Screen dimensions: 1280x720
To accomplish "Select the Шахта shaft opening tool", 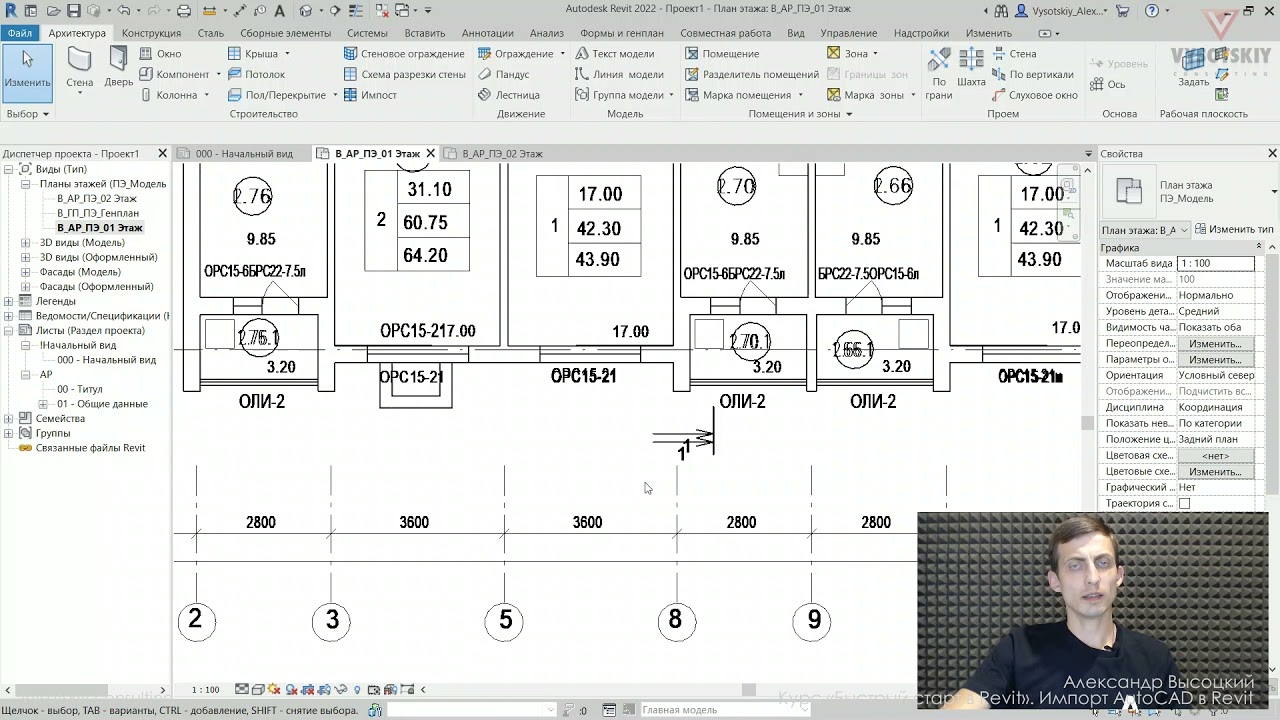I will pos(971,68).
